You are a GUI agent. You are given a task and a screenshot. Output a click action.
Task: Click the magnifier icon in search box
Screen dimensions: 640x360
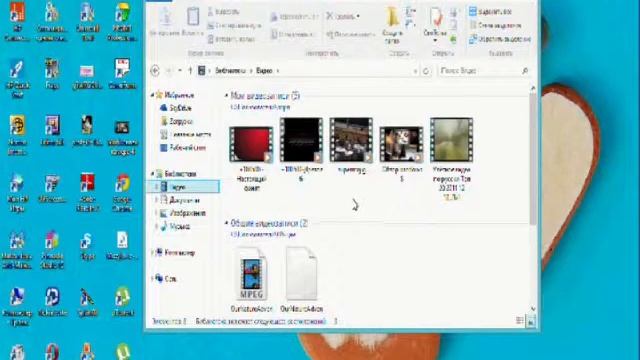525,71
